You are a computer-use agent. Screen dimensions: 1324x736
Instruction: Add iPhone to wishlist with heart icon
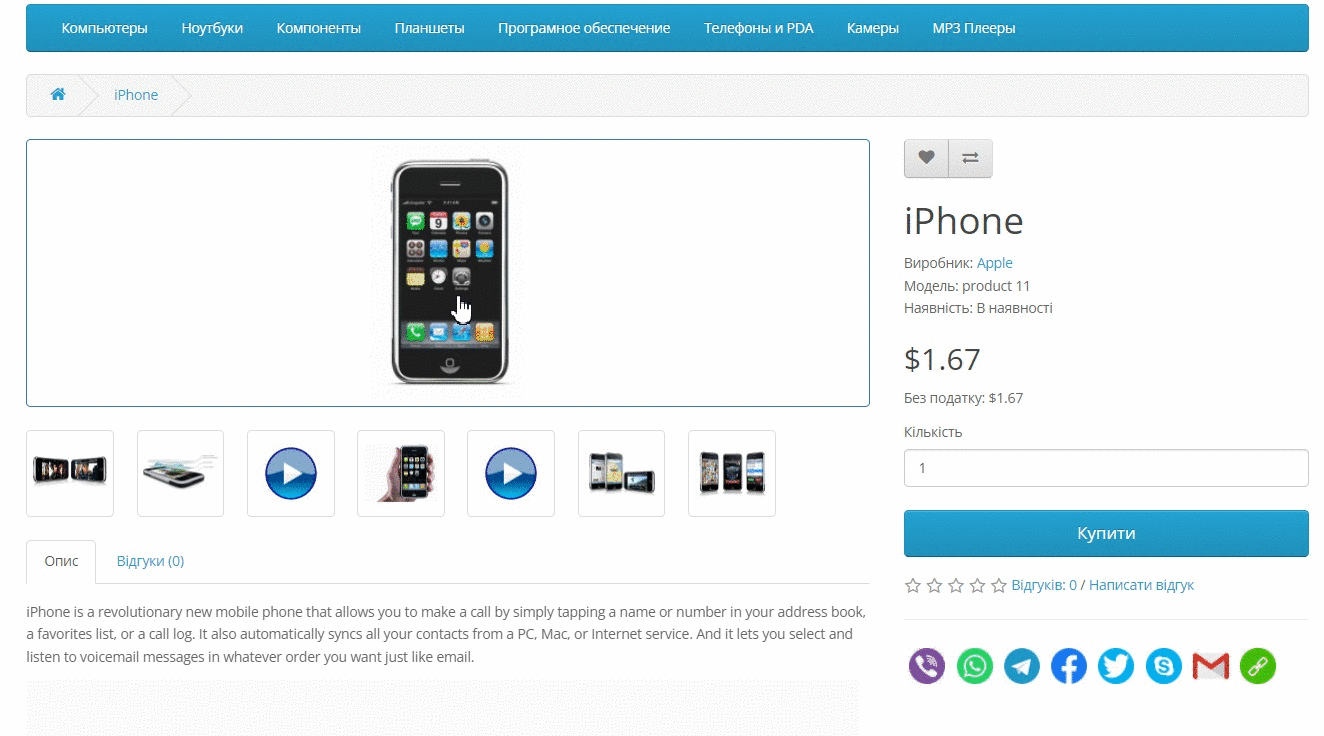[x=926, y=158]
